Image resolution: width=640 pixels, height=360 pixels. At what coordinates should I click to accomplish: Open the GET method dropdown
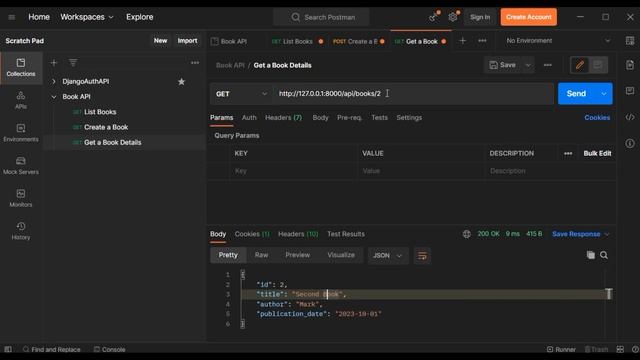[x=241, y=94]
